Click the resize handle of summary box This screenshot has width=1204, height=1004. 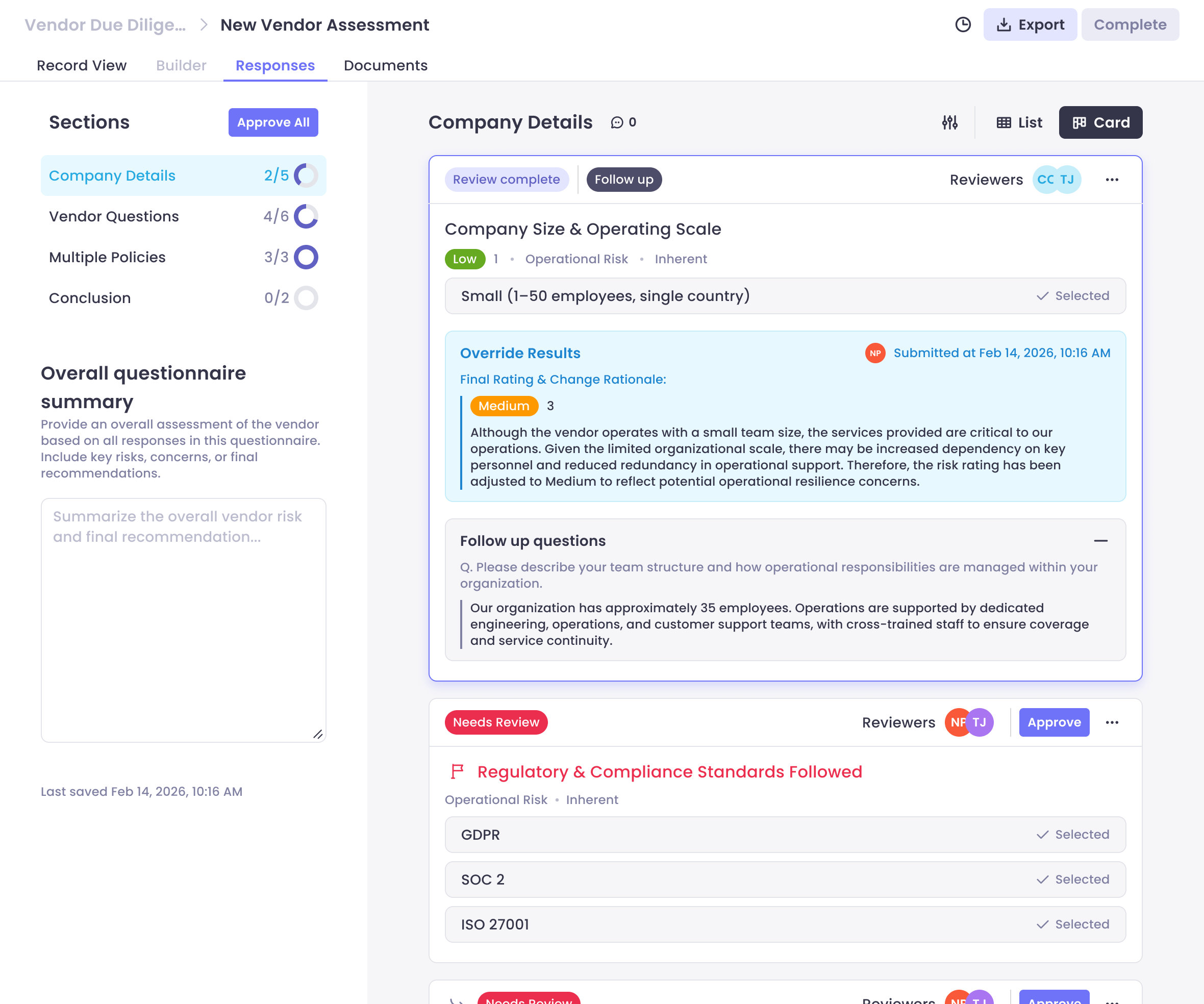coord(318,735)
